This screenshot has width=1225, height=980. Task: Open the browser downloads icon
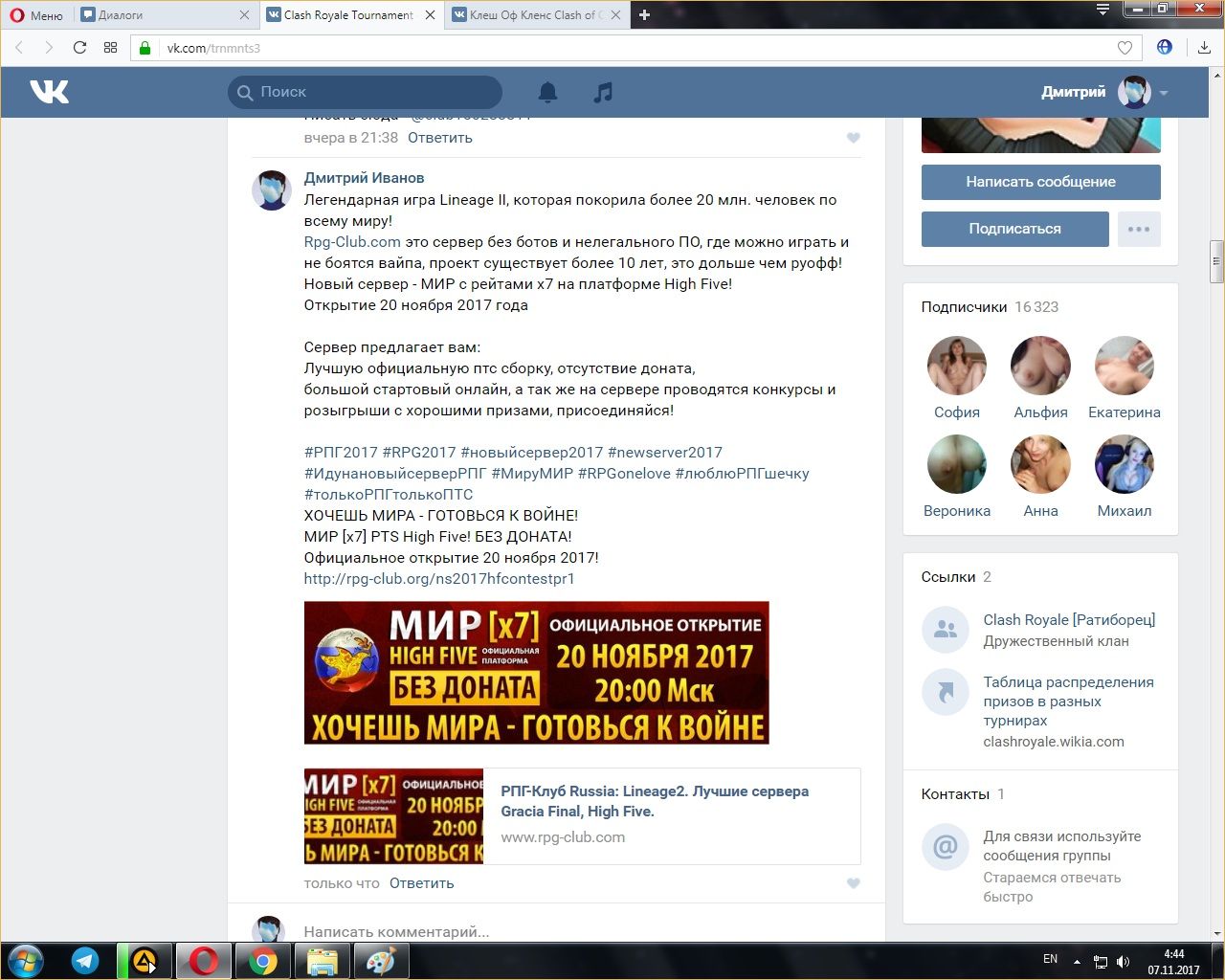[x=1204, y=48]
